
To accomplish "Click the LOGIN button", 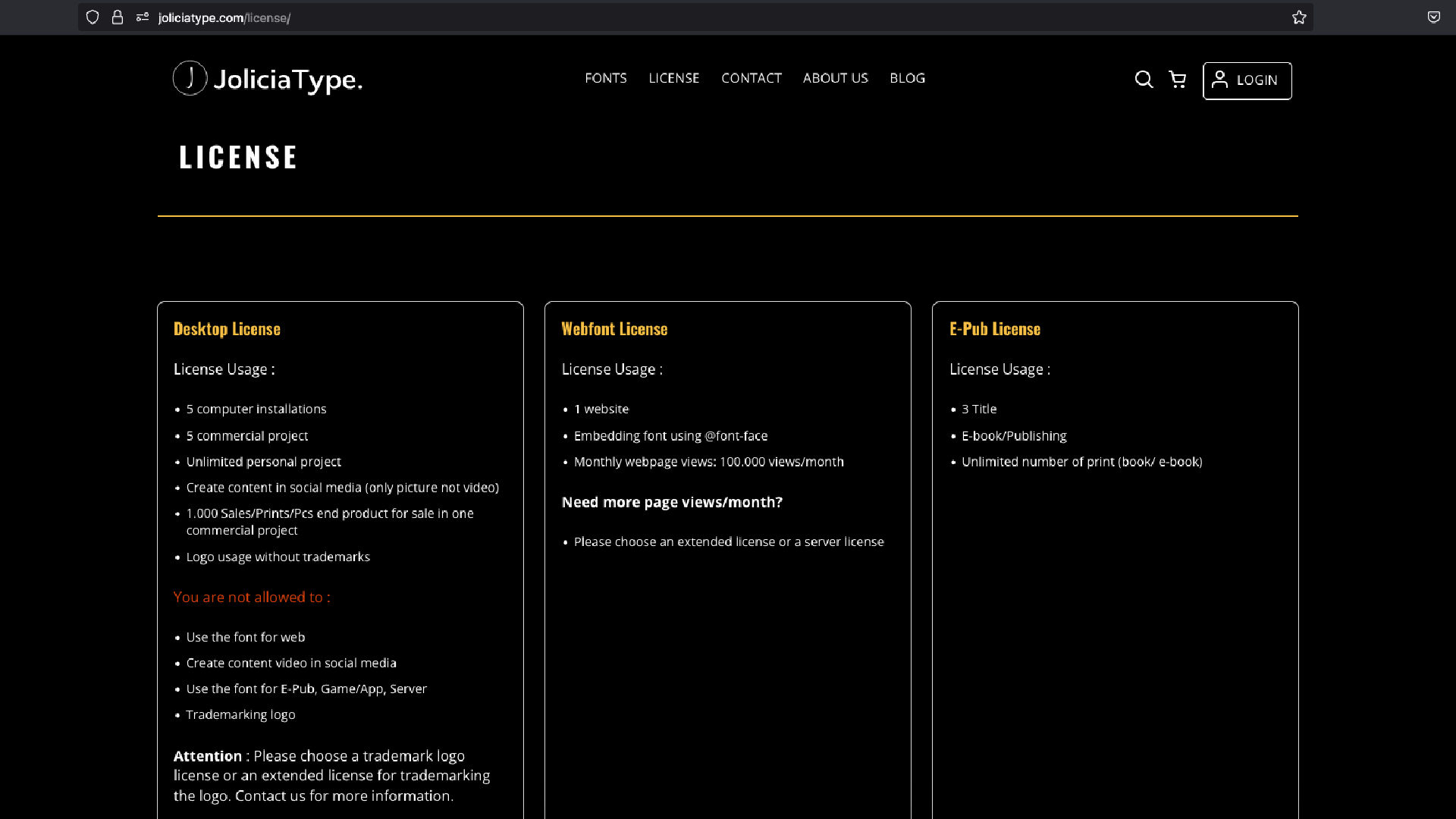I will [x=1247, y=80].
